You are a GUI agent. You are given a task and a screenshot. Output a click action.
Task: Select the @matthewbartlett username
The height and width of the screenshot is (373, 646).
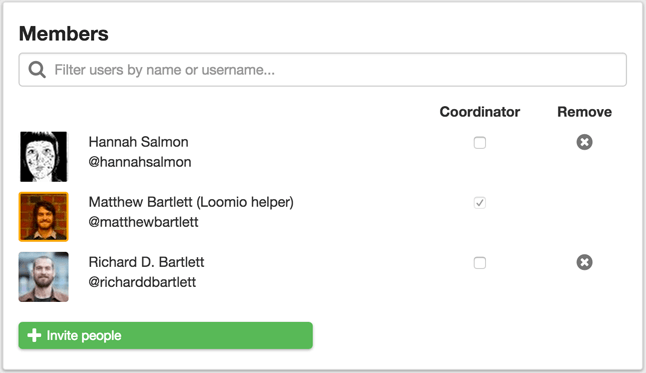click(x=143, y=222)
